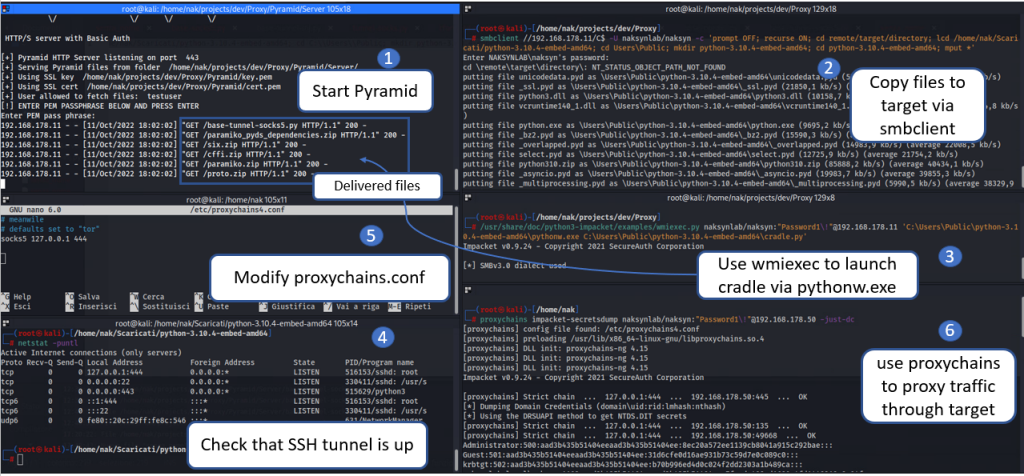Image resolution: width=1024 pixels, height=476 pixels.
Task: Click the 'Foreign Address' column header in netstat
Action: pyautogui.click(x=222, y=362)
